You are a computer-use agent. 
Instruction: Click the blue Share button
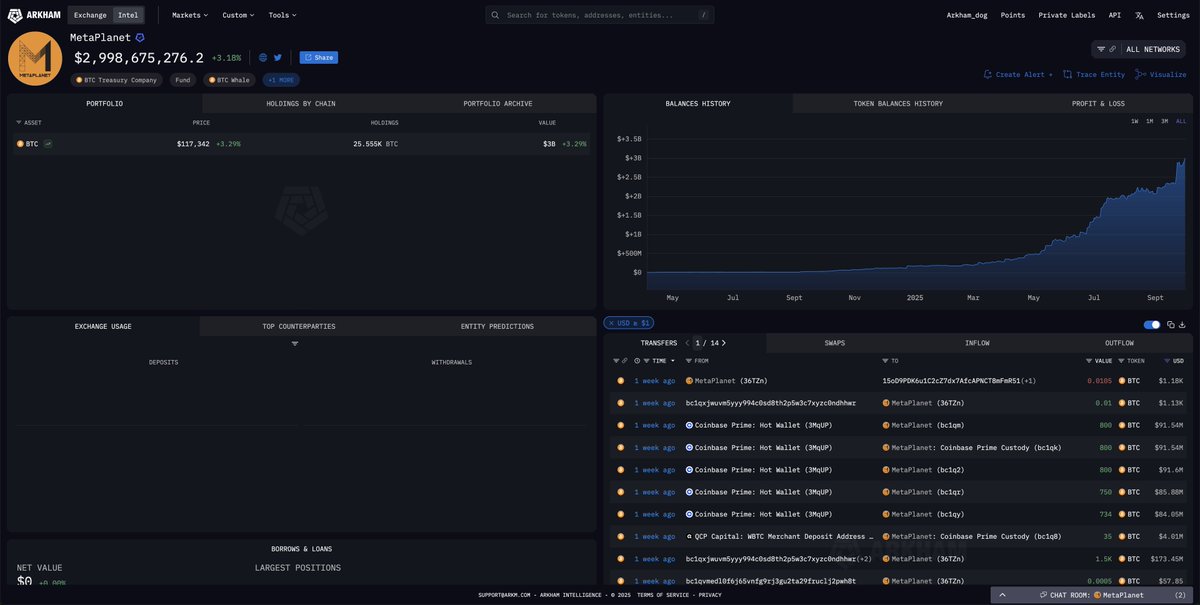319,58
